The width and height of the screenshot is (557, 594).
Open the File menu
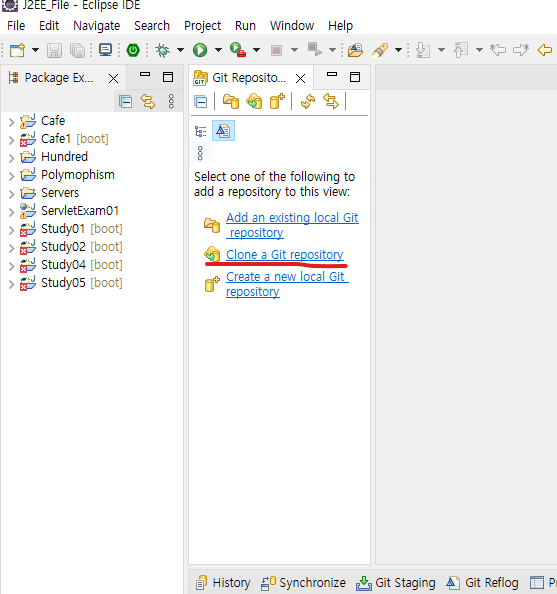coord(16,26)
